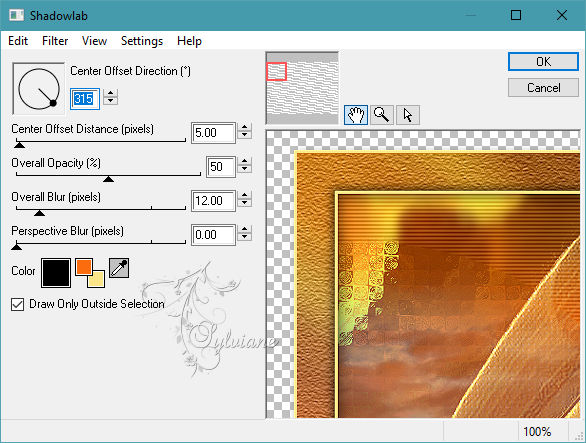Image resolution: width=586 pixels, height=443 pixels.
Task: Click the Center Offset Distance slider handle
Action: [19, 145]
